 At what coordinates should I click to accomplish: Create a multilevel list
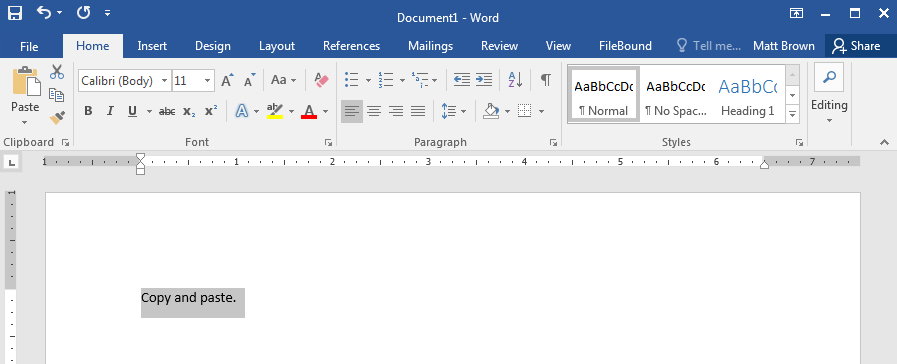pos(420,80)
